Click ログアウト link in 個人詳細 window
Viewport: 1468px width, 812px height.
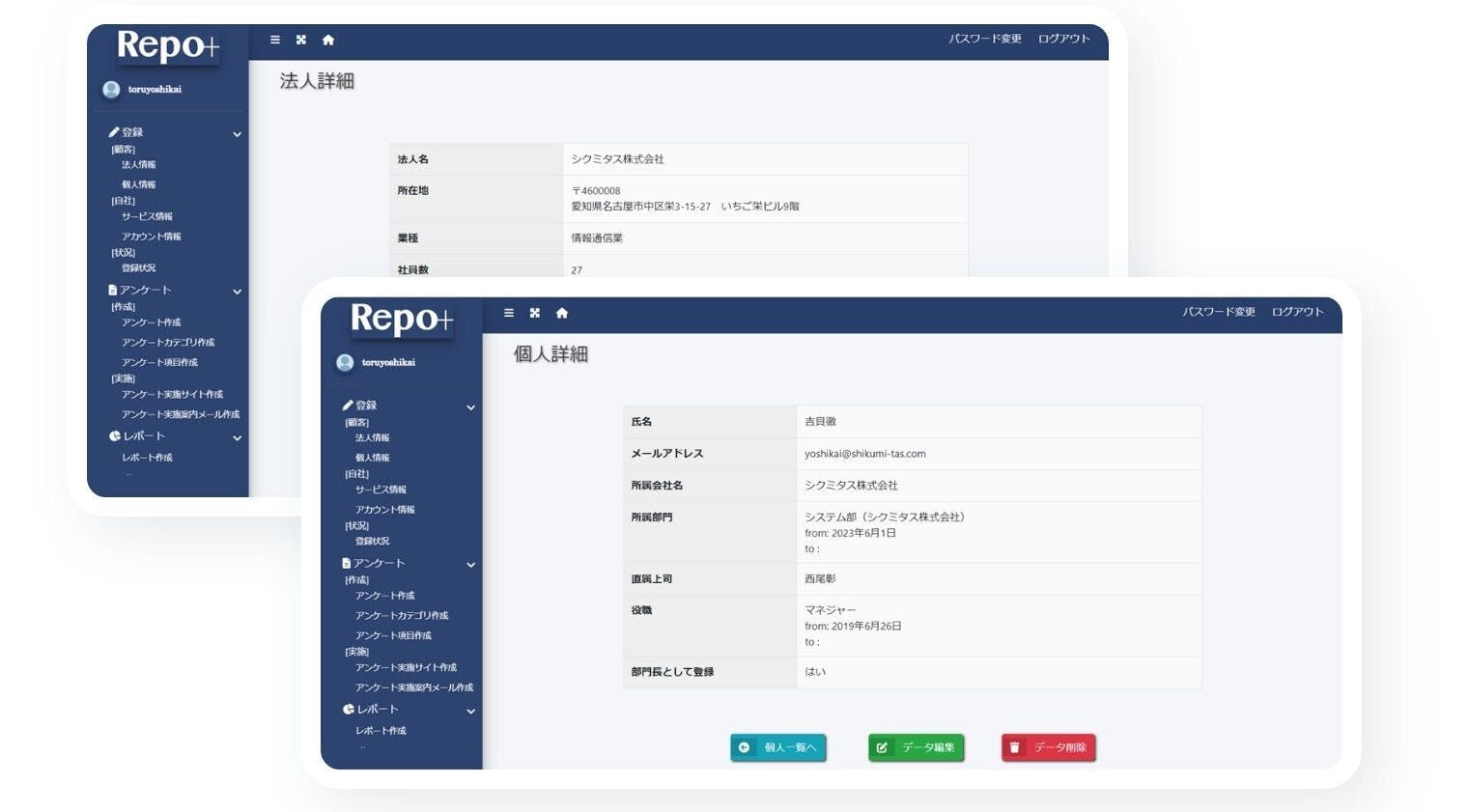click(1297, 312)
